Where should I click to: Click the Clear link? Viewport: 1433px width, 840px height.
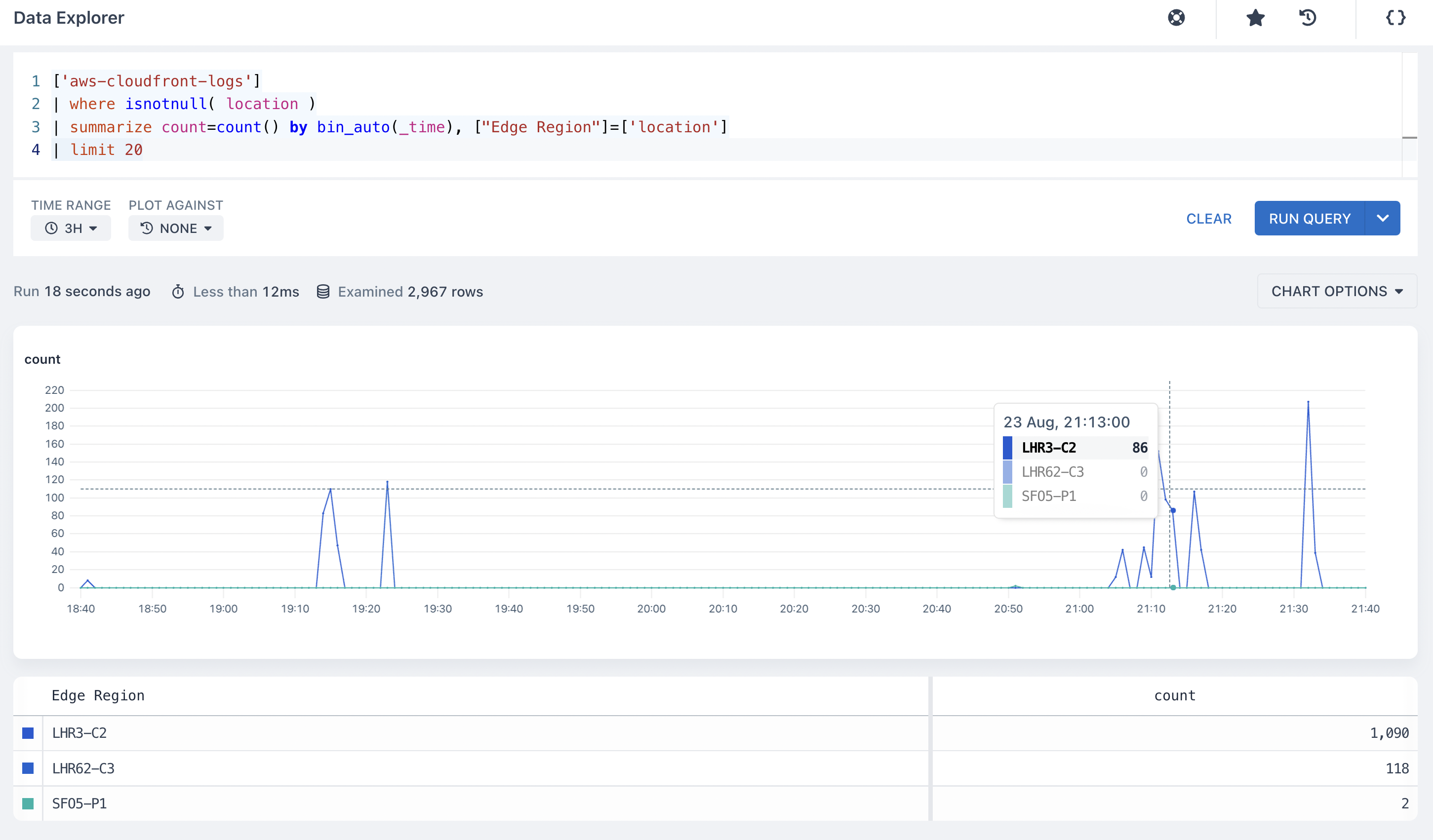tap(1209, 219)
